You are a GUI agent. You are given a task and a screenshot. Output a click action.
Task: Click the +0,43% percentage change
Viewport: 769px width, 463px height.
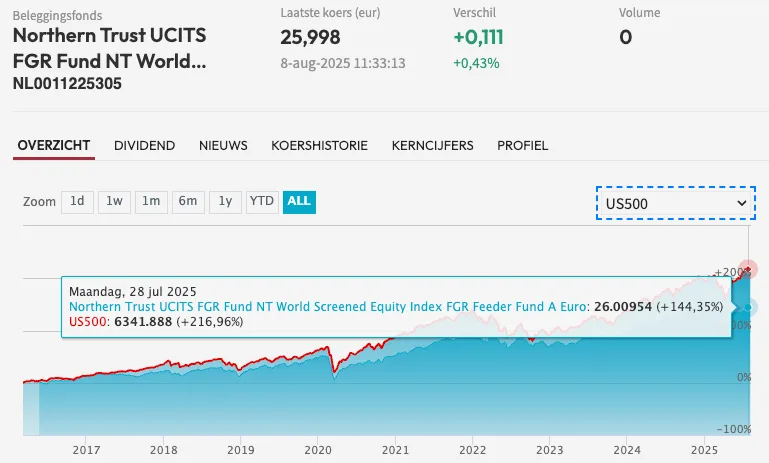(x=476, y=63)
